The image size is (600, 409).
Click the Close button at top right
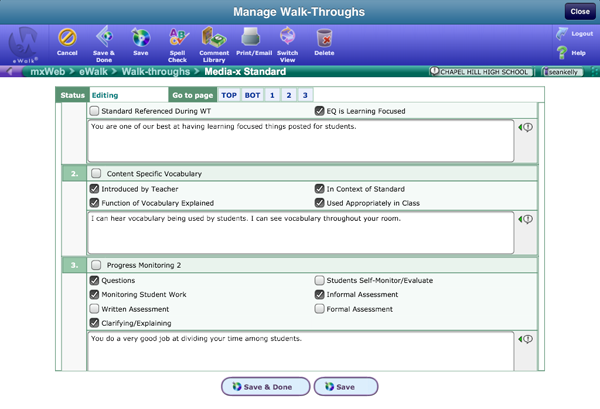[x=578, y=11]
